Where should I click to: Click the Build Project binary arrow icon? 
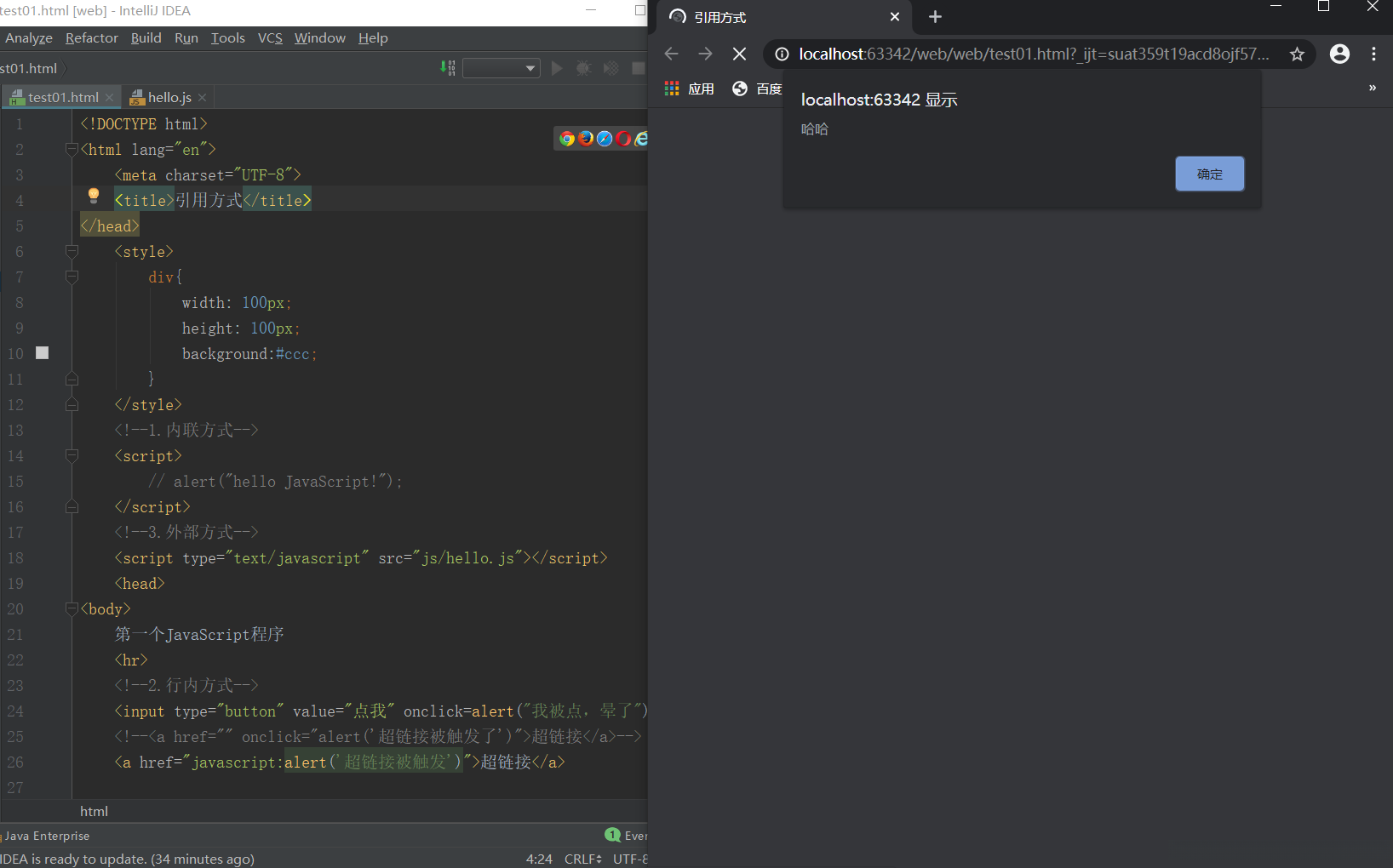(448, 68)
